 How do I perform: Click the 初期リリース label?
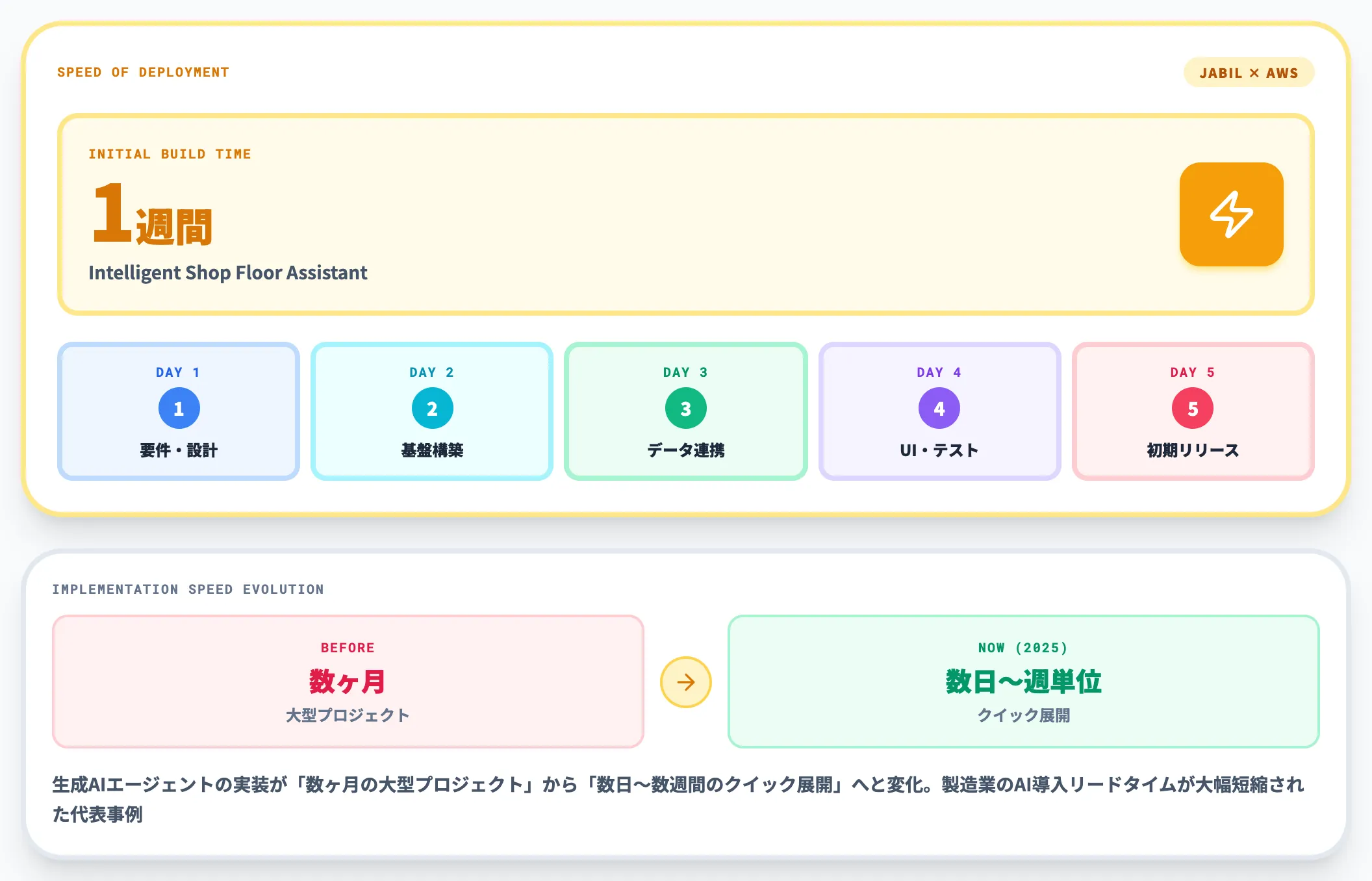coord(1193,450)
